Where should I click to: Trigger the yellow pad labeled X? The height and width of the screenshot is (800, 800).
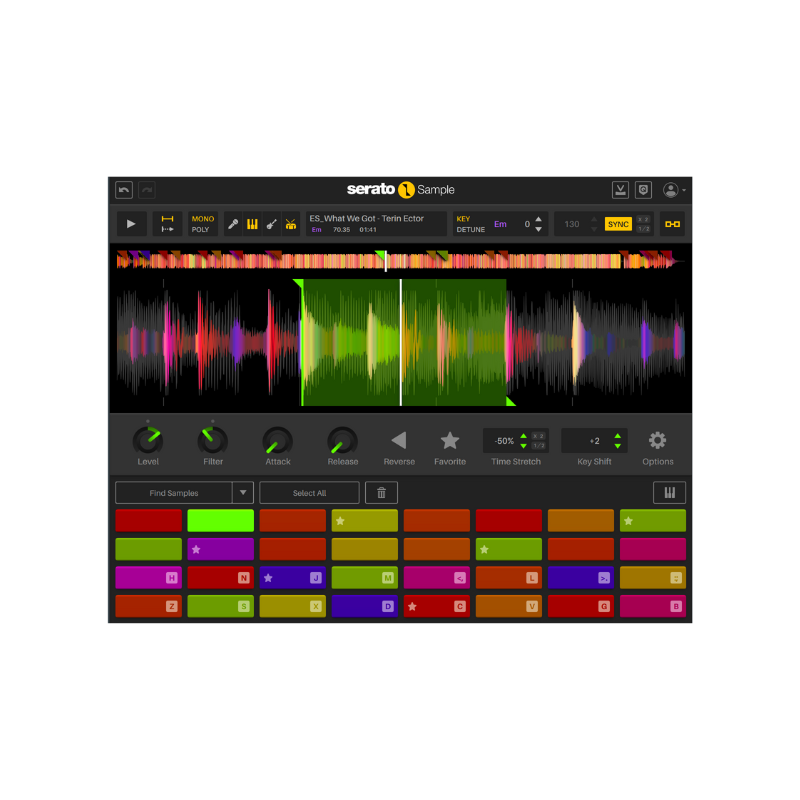pyautogui.click(x=292, y=607)
